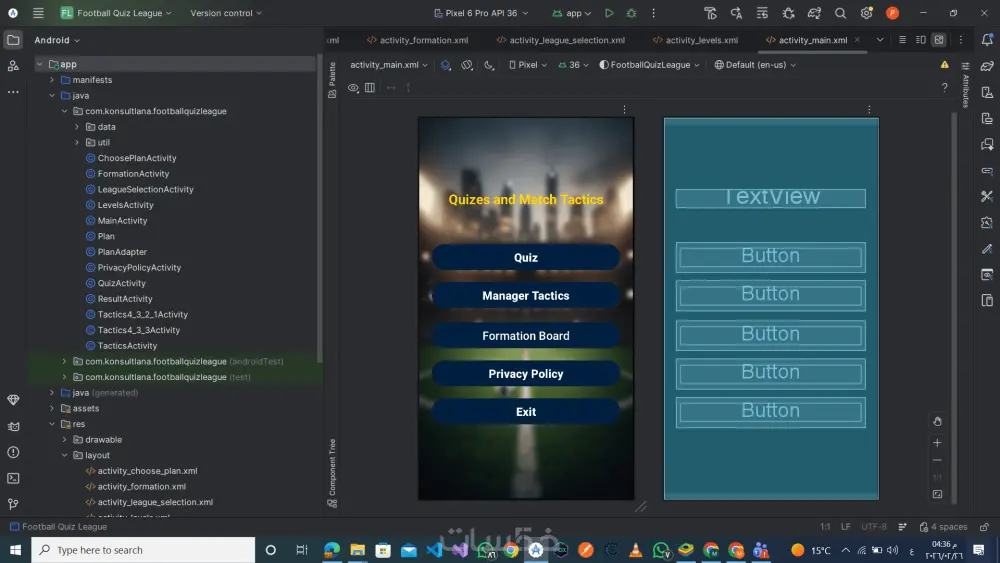Expand the data package
1000x563 pixels.
click(77, 127)
